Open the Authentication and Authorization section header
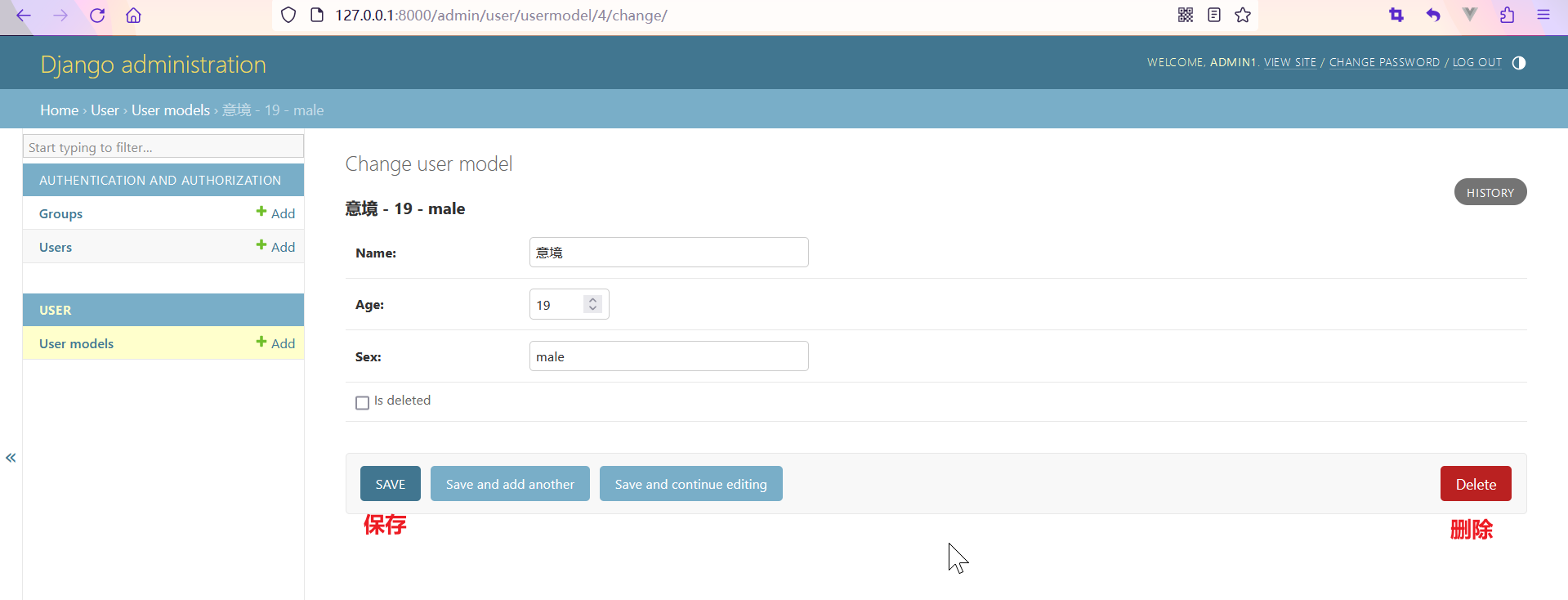This screenshot has height=600, width=1568. [x=160, y=180]
